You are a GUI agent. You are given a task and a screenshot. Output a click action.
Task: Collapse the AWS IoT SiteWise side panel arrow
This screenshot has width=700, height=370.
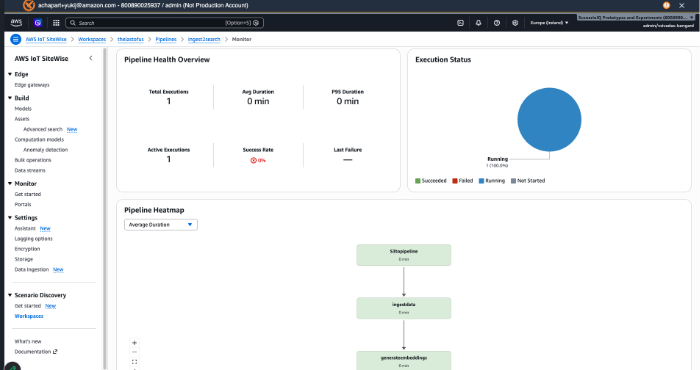point(91,58)
